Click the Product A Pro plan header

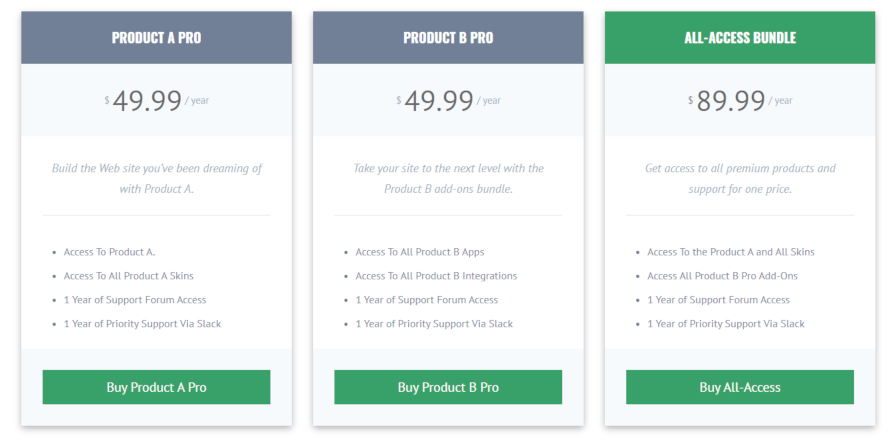156,38
